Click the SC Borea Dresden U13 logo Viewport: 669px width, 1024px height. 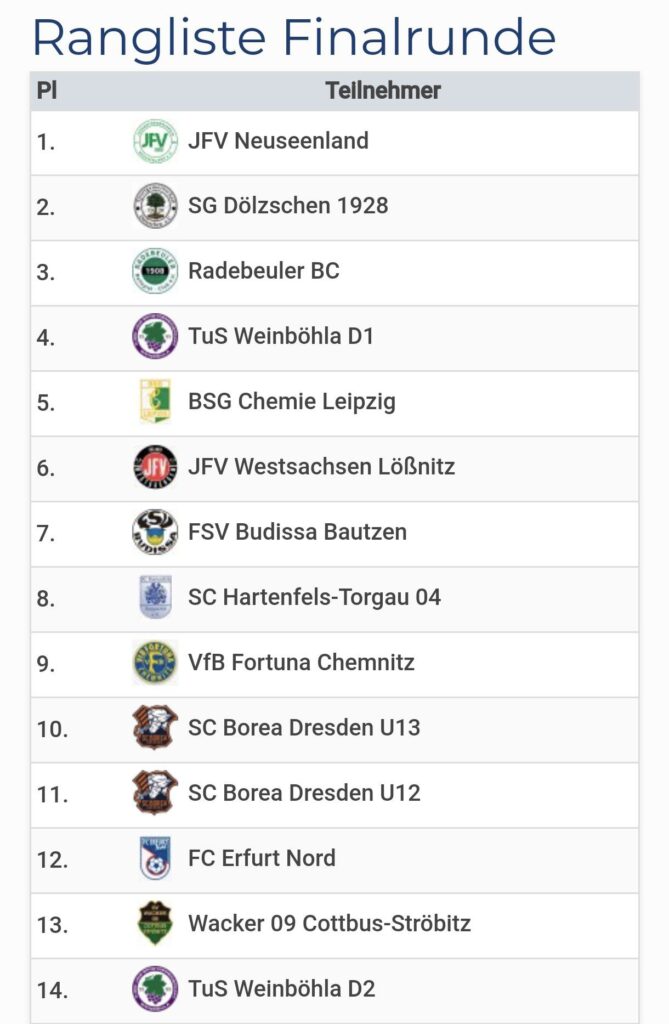155,728
